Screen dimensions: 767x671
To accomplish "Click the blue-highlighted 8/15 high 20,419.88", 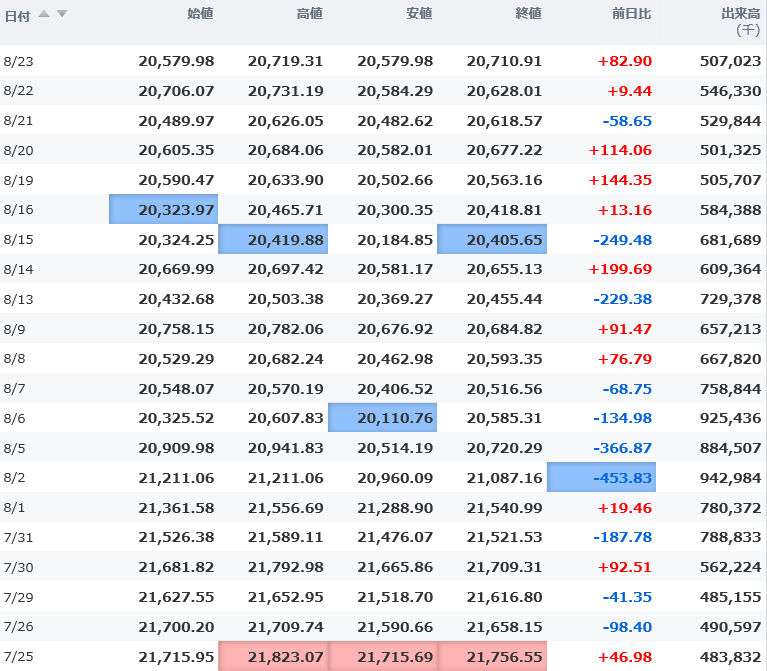I will [273, 240].
